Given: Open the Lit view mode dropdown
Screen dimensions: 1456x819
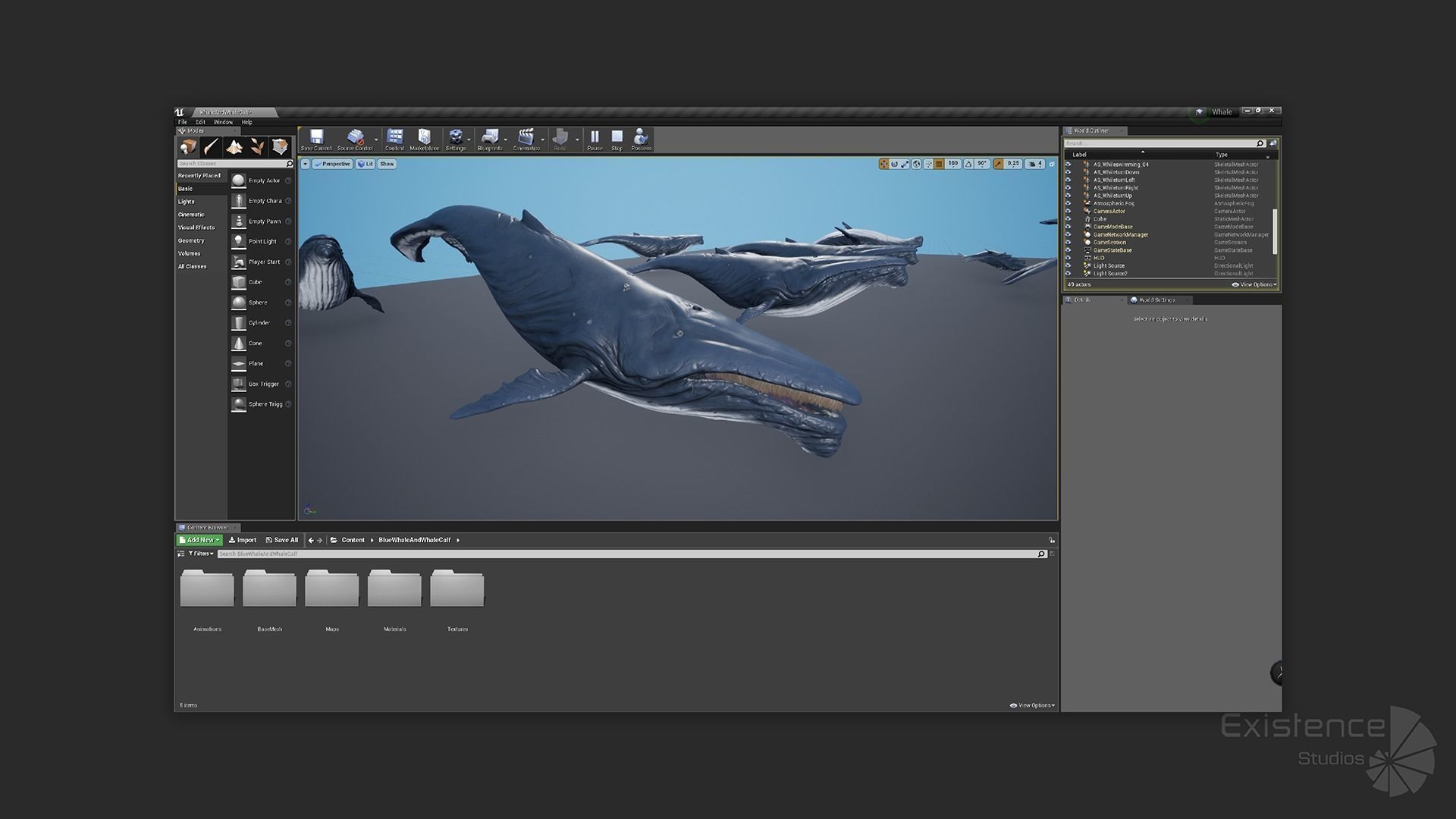Looking at the screenshot, I should tap(366, 164).
